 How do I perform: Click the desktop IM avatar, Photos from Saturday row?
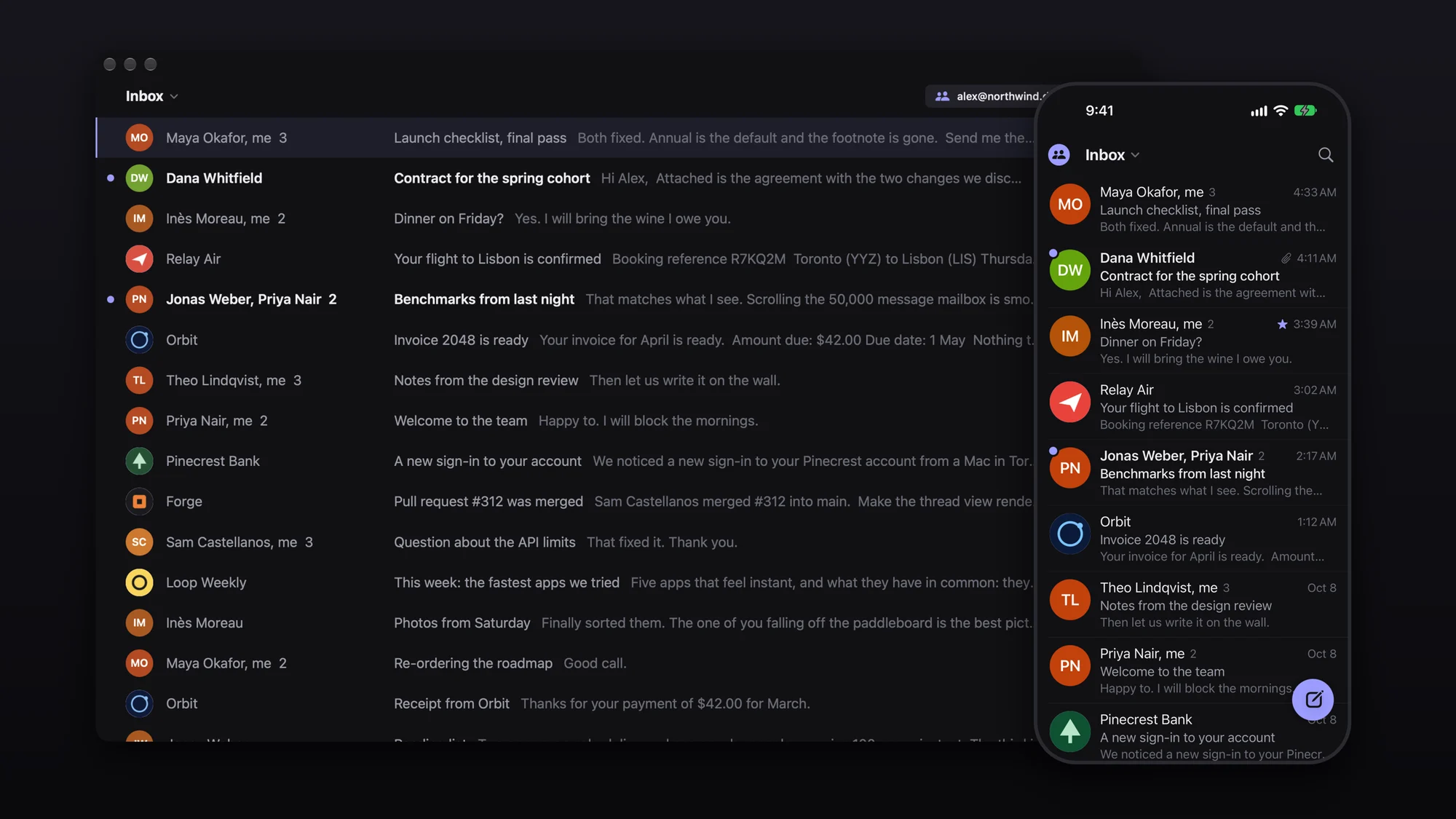[x=139, y=623]
